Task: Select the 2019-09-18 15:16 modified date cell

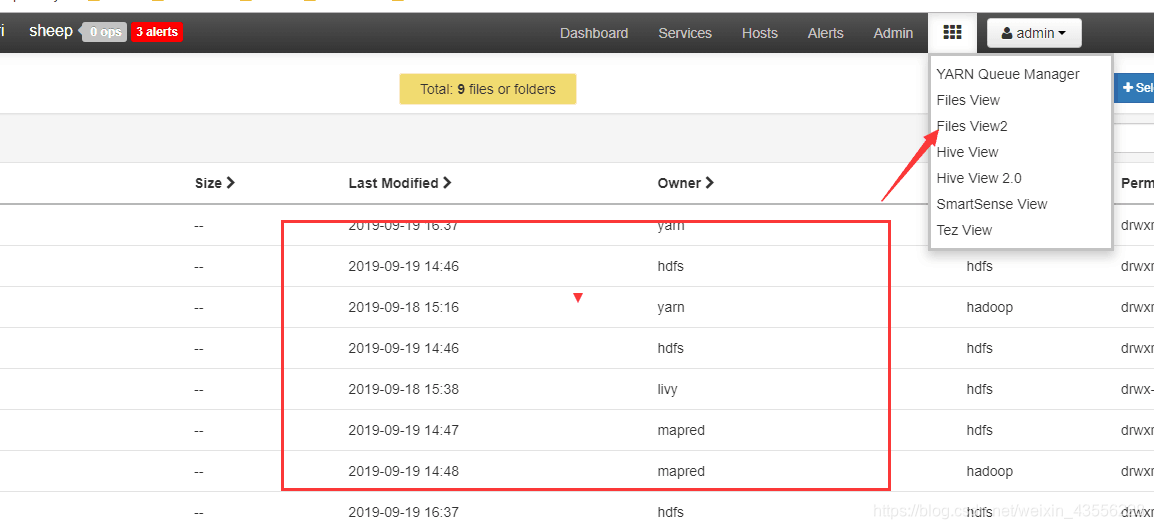Action: pyautogui.click(x=403, y=308)
